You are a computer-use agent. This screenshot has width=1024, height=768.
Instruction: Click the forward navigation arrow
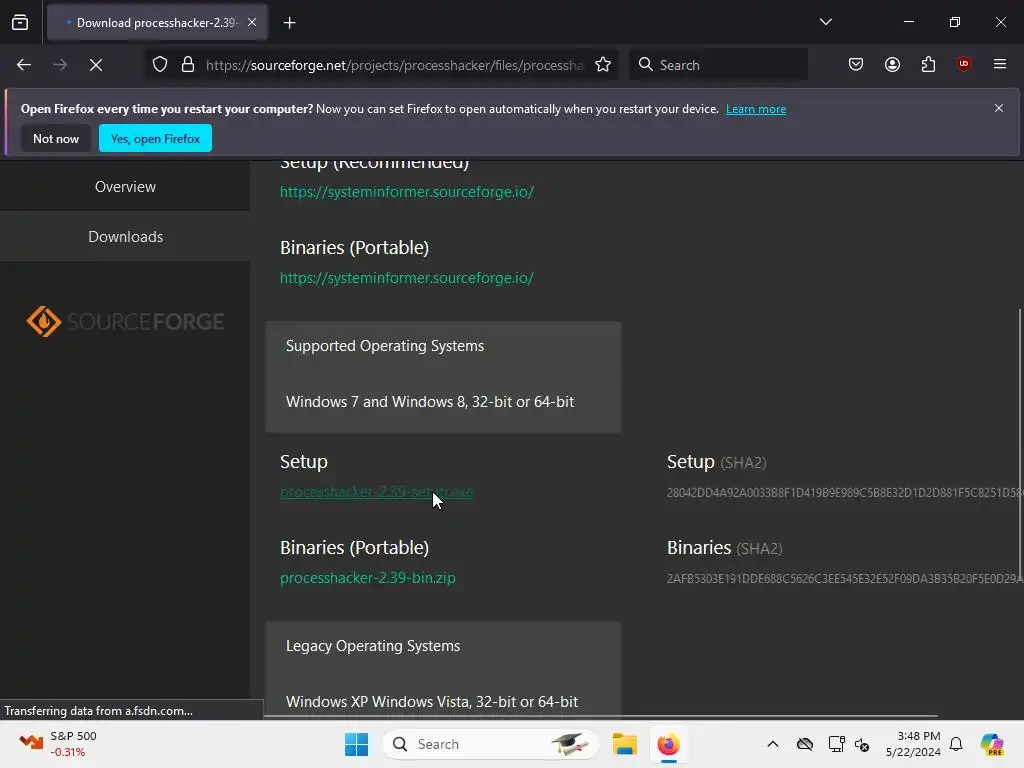(x=60, y=65)
